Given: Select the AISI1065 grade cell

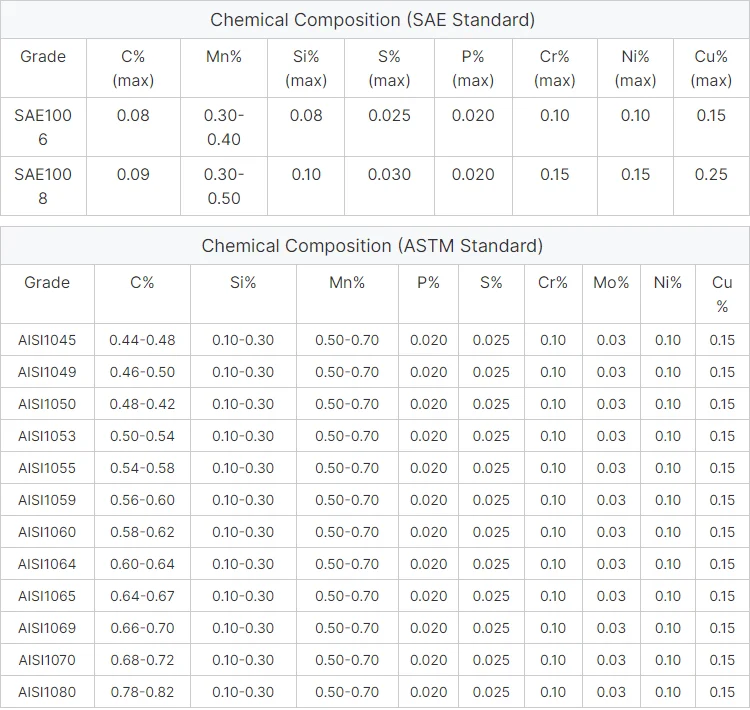Looking at the screenshot, I should click(47, 596).
